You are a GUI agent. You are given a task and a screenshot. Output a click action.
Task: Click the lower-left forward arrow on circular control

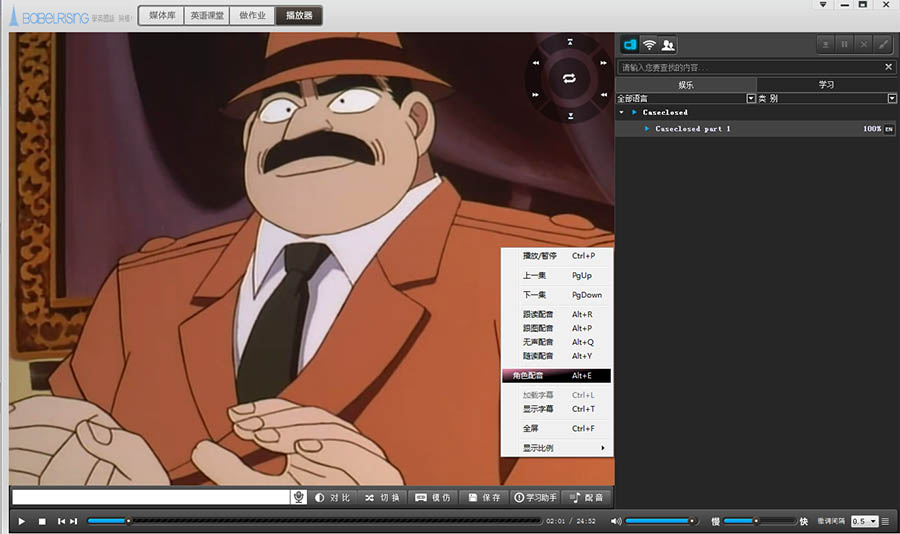tap(536, 94)
